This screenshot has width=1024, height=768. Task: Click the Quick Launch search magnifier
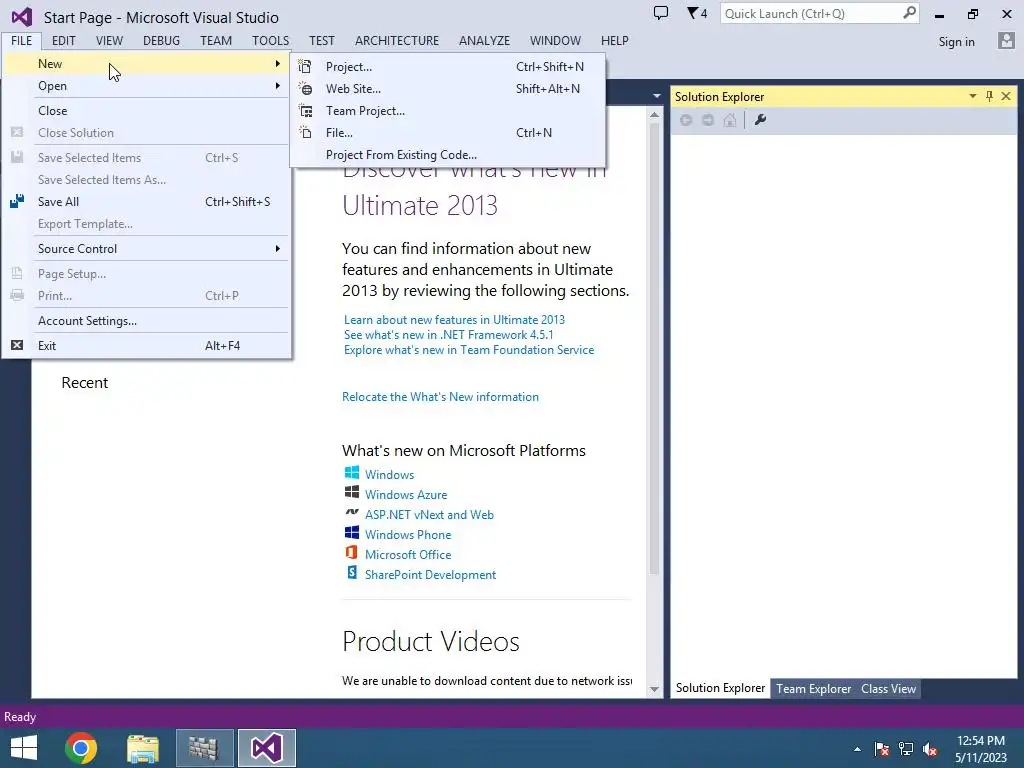[x=908, y=13]
